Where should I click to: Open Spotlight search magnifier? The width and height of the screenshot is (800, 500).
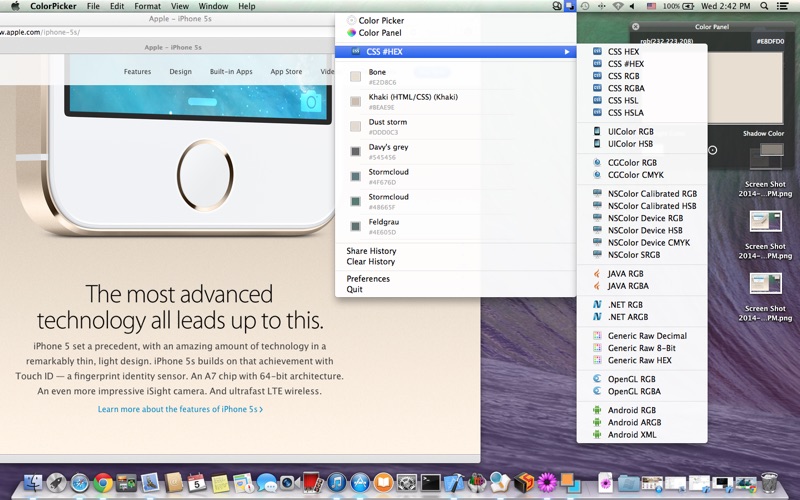tap(764, 6)
